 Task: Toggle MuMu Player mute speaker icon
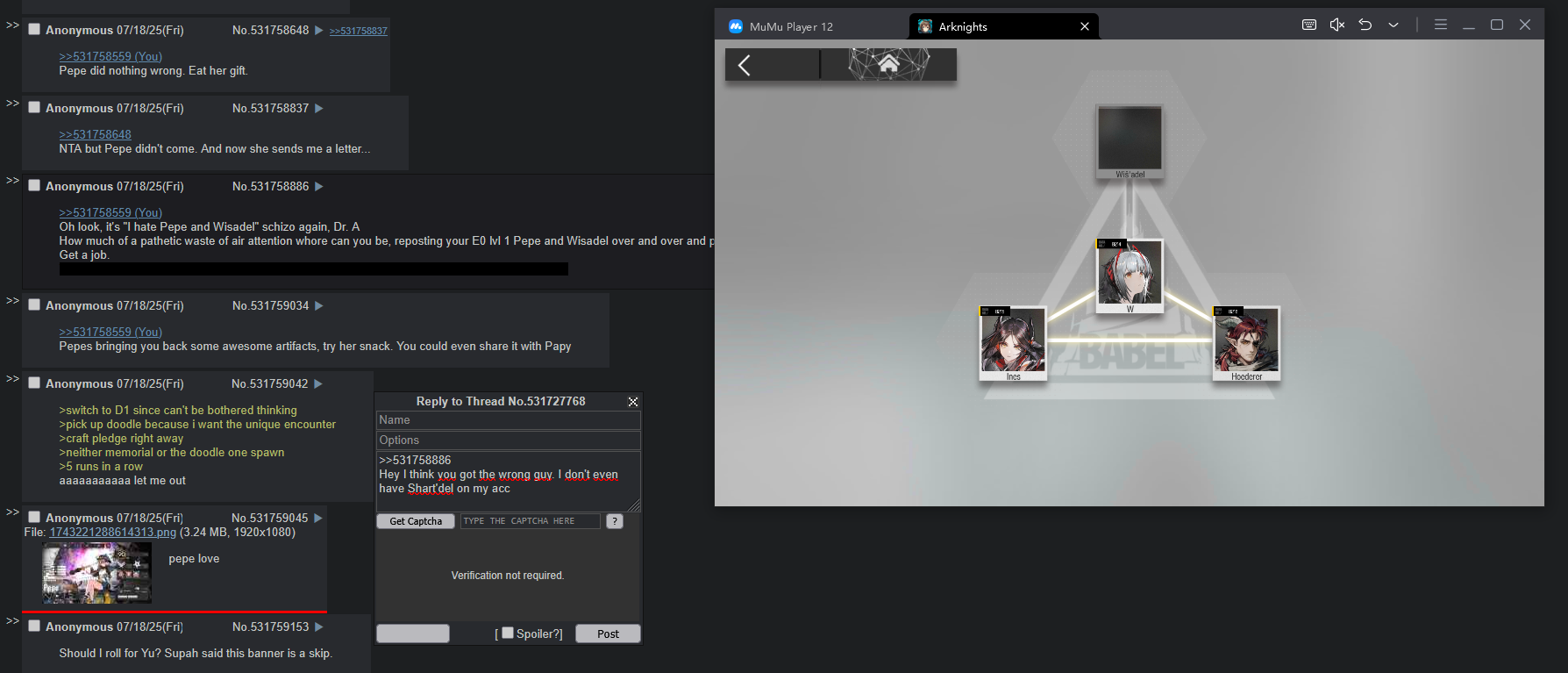(1337, 25)
